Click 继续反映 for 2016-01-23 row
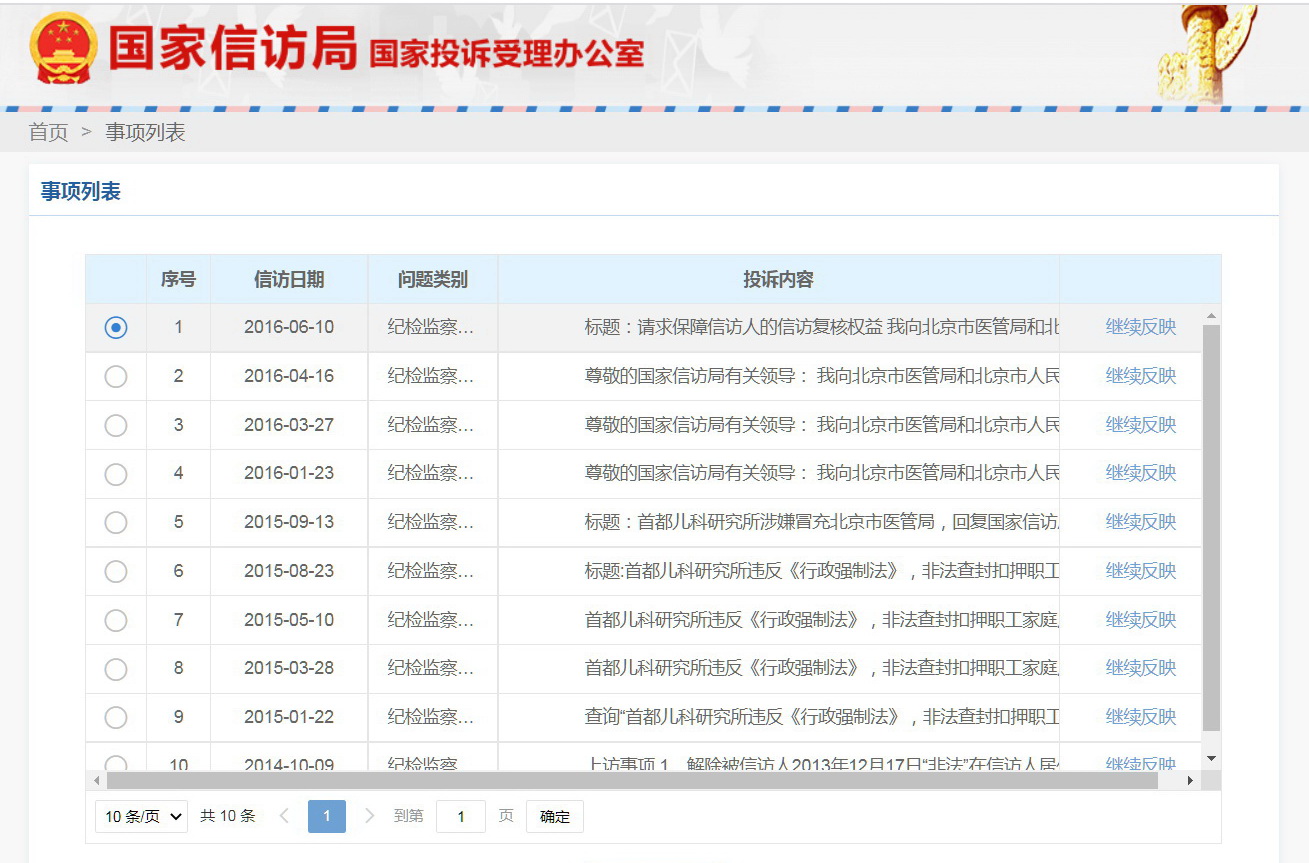 coord(1141,473)
